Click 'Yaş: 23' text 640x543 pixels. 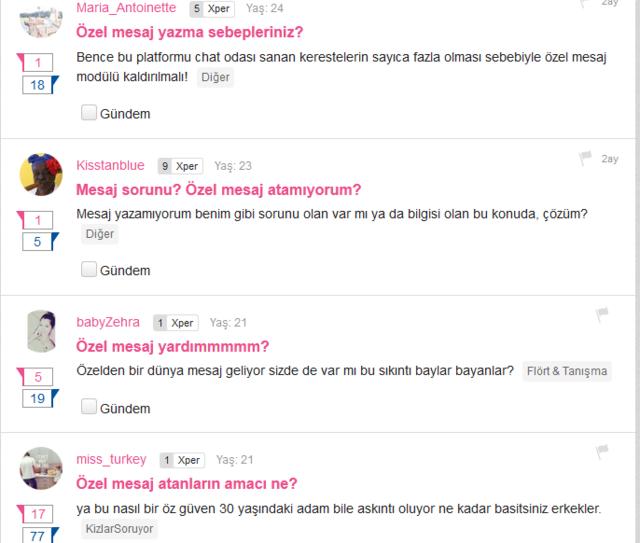pos(233,166)
